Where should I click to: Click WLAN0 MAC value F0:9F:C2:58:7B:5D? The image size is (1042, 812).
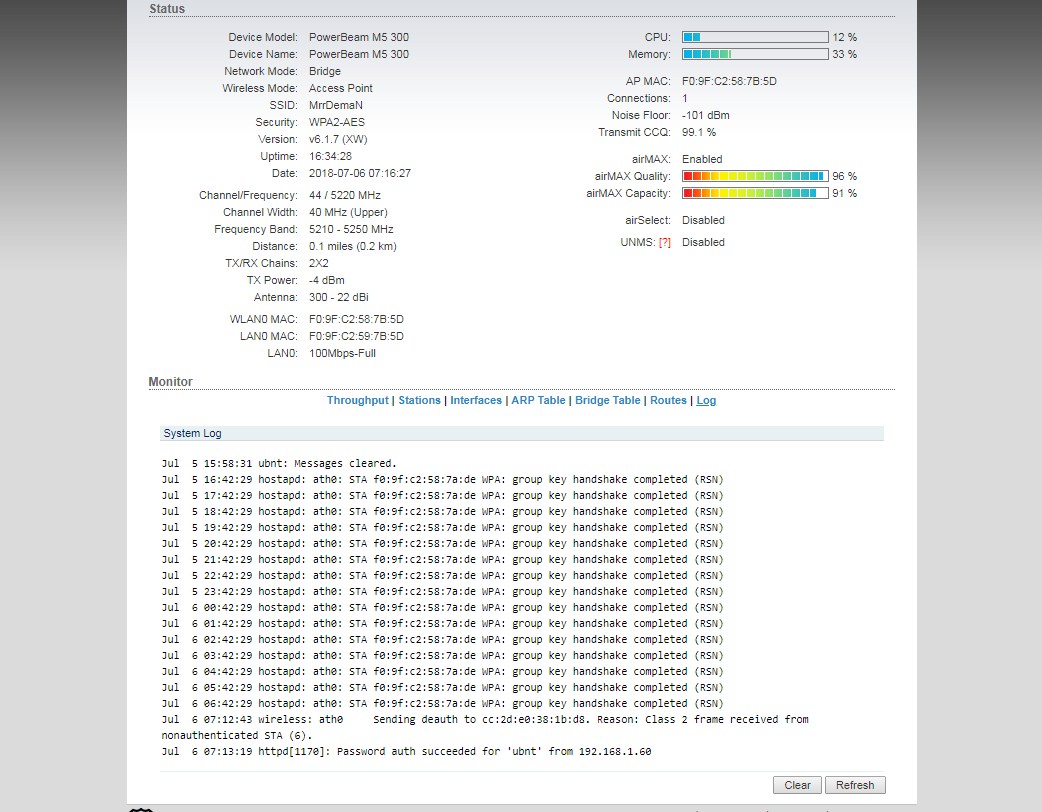pos(356,319)
